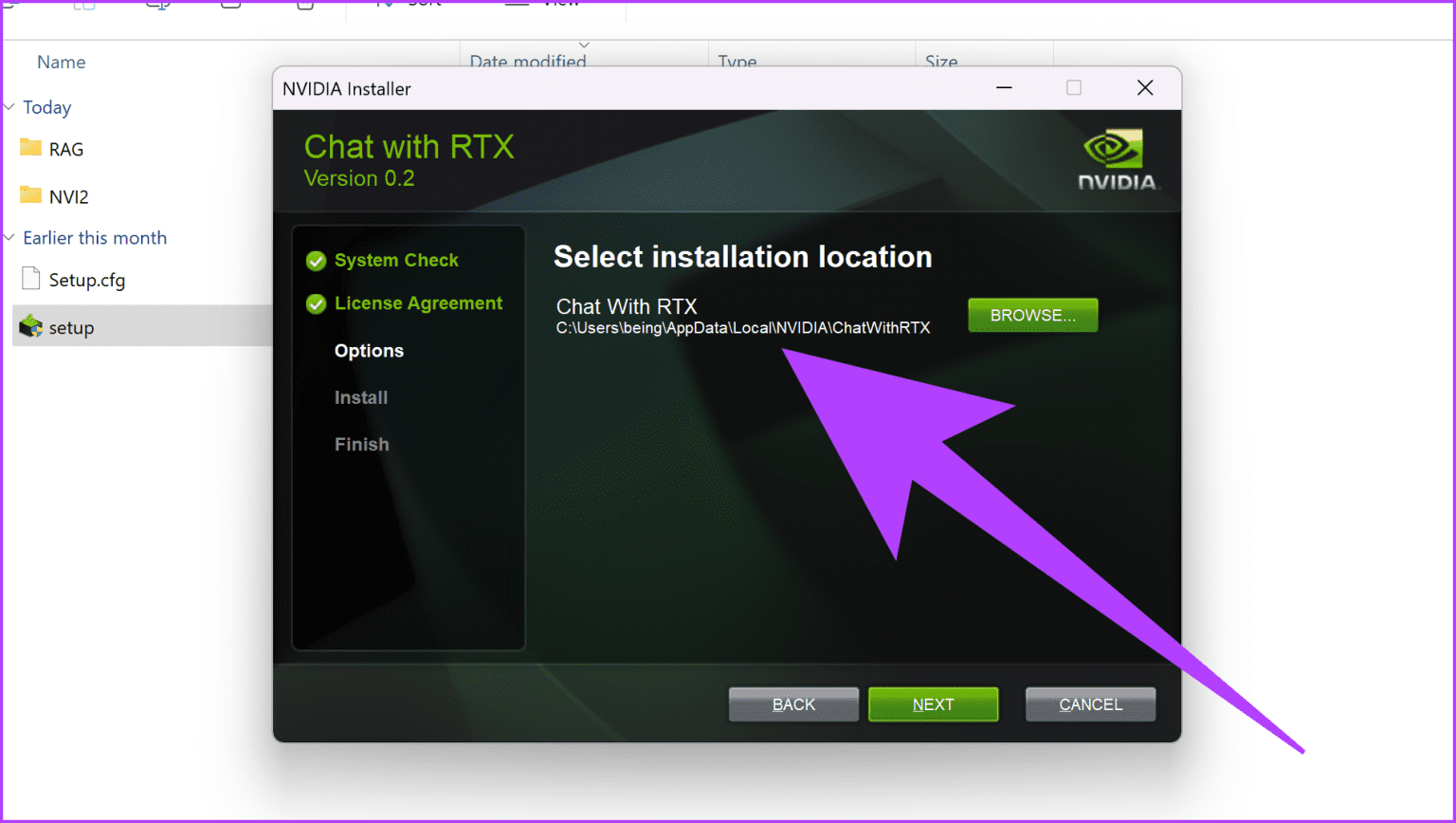Click the NVIDIA Installer title bar text
This screenshot has height=823, width=1456.
347,89
